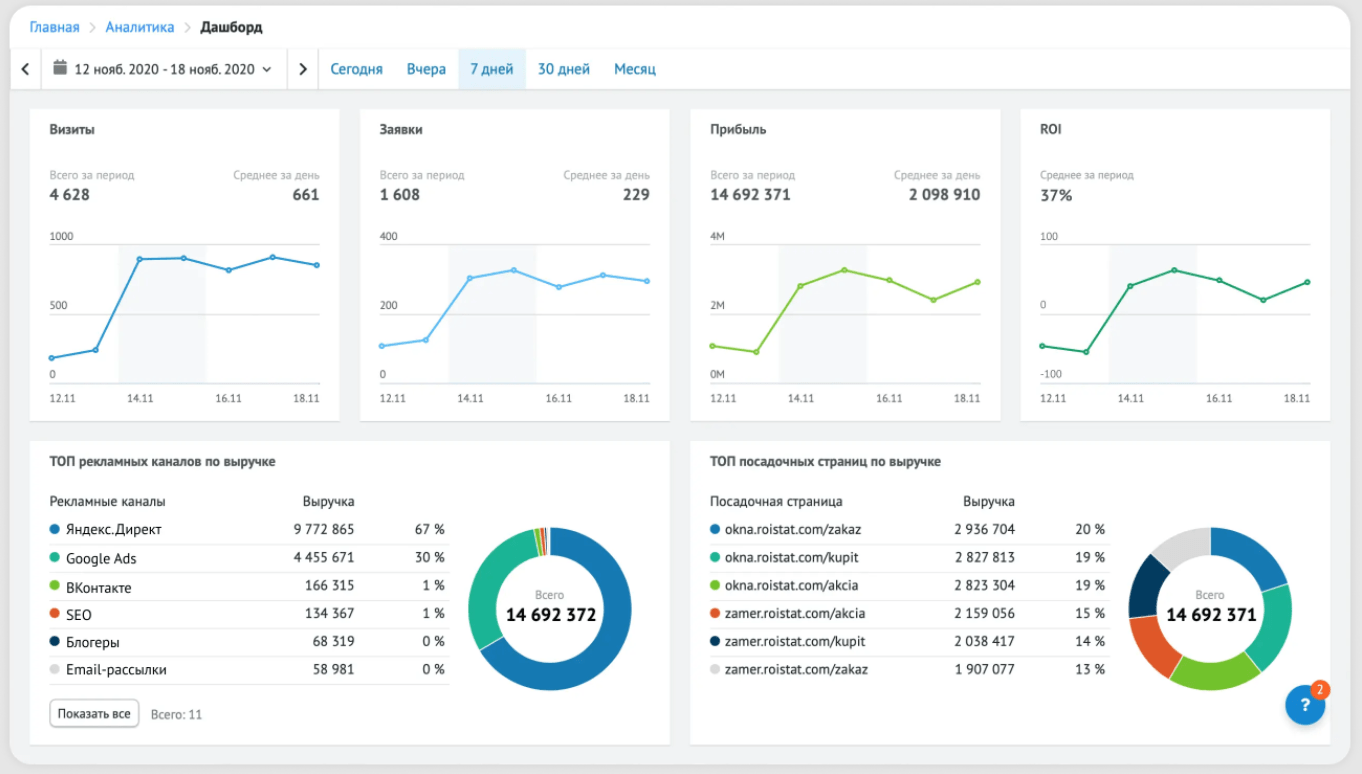Select the Сегодня period tab
This screenshot has width=1362, height=774.
(x=356, y=70)
